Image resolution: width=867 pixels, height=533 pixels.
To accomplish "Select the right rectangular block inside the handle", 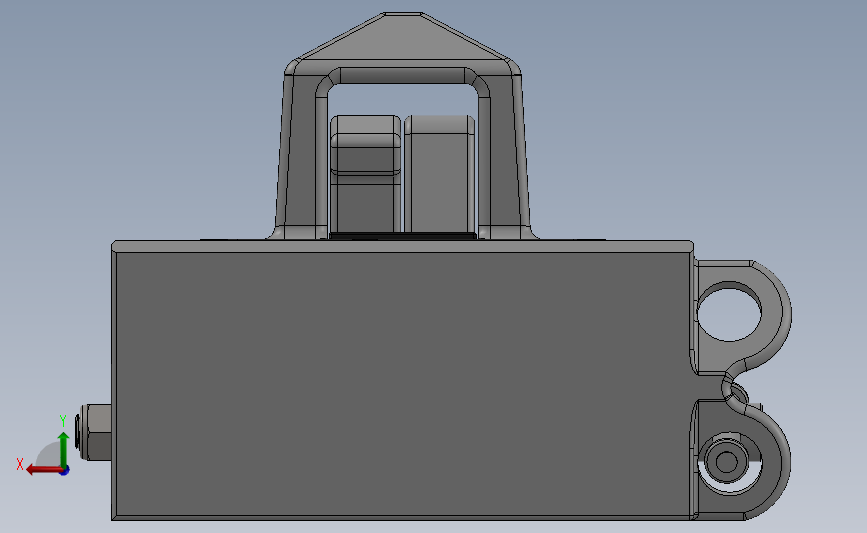I will coord(440,174).
